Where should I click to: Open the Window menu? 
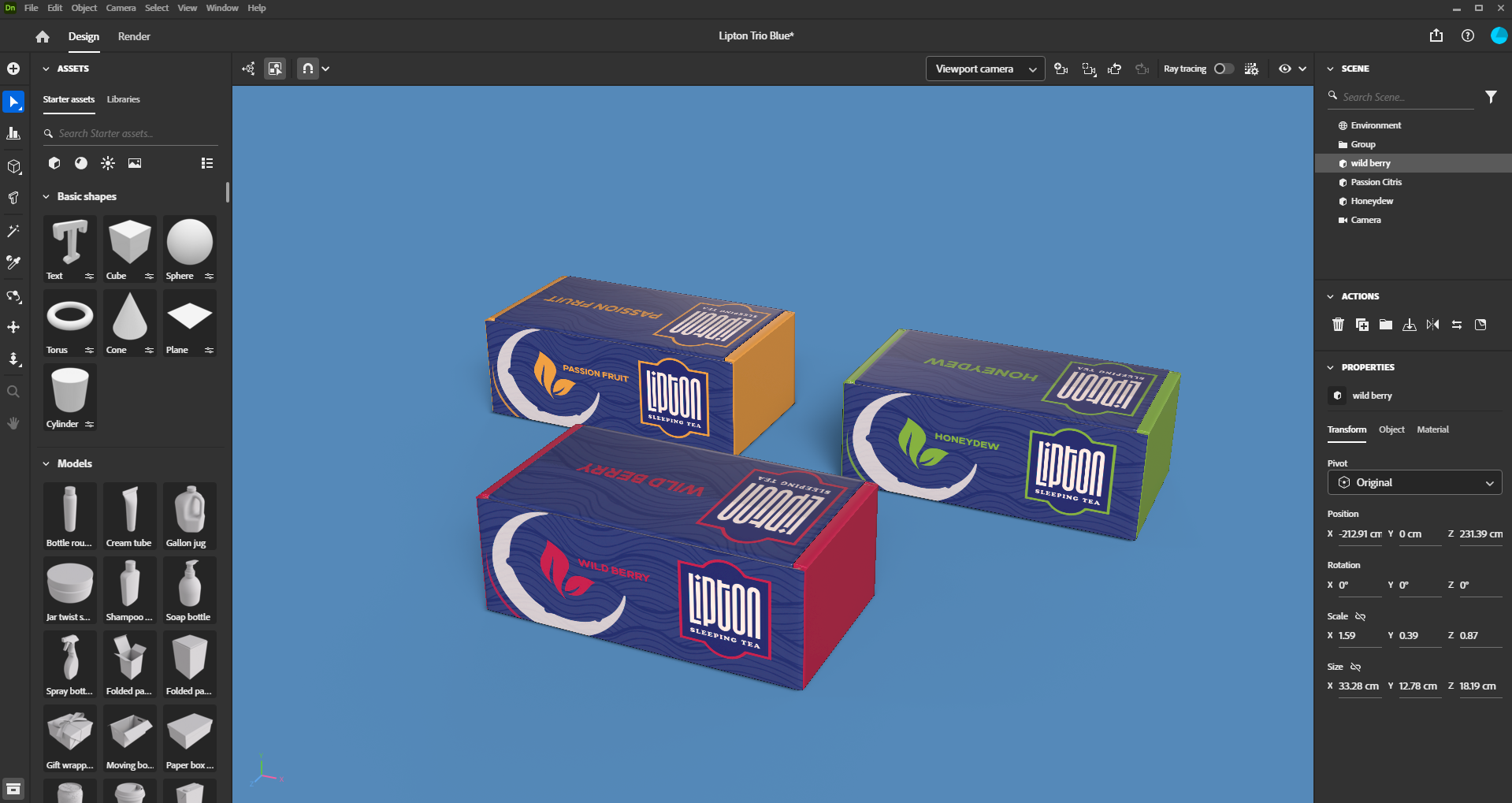(x=222, y=8)
